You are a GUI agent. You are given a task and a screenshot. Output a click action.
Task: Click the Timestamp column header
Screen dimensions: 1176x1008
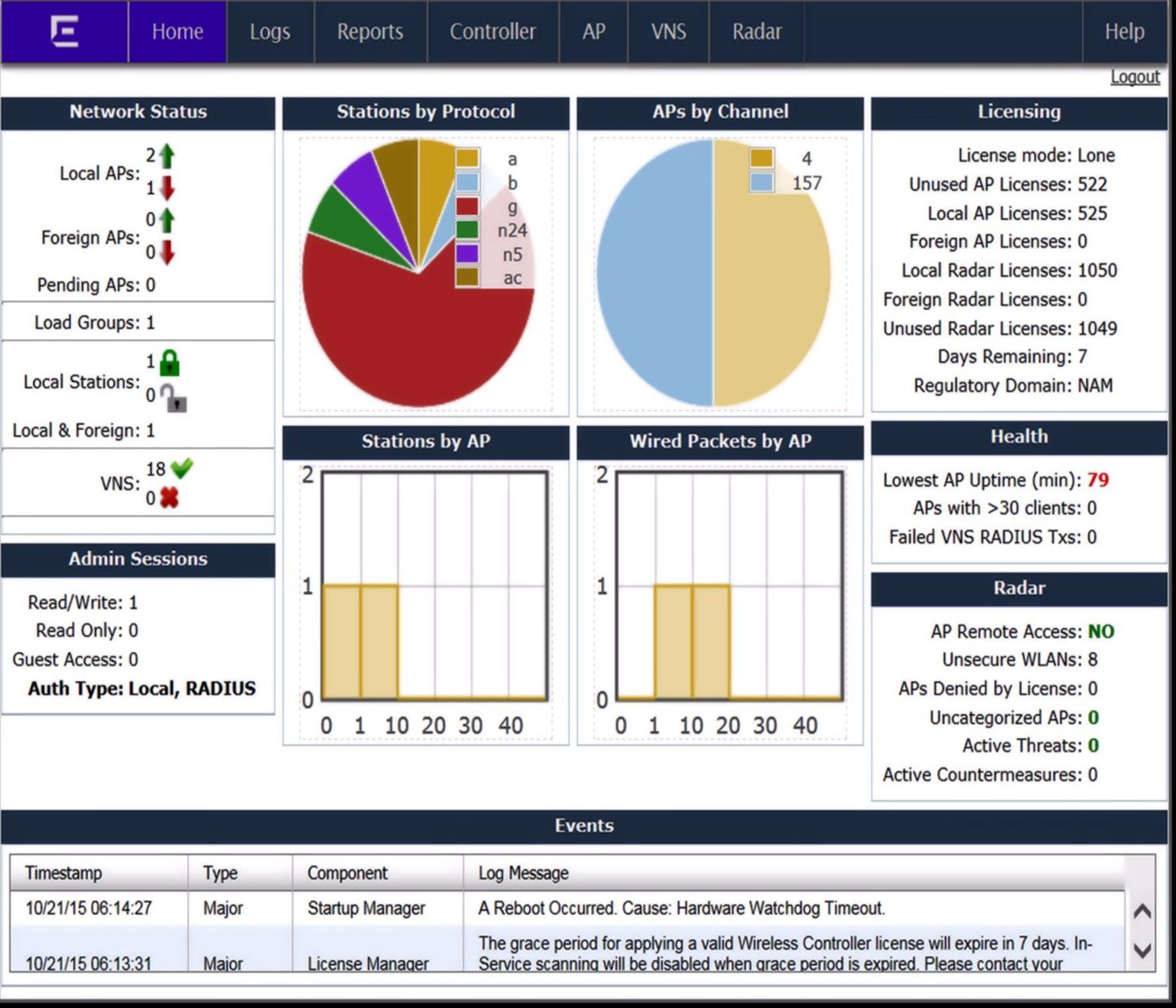(64, 873)
